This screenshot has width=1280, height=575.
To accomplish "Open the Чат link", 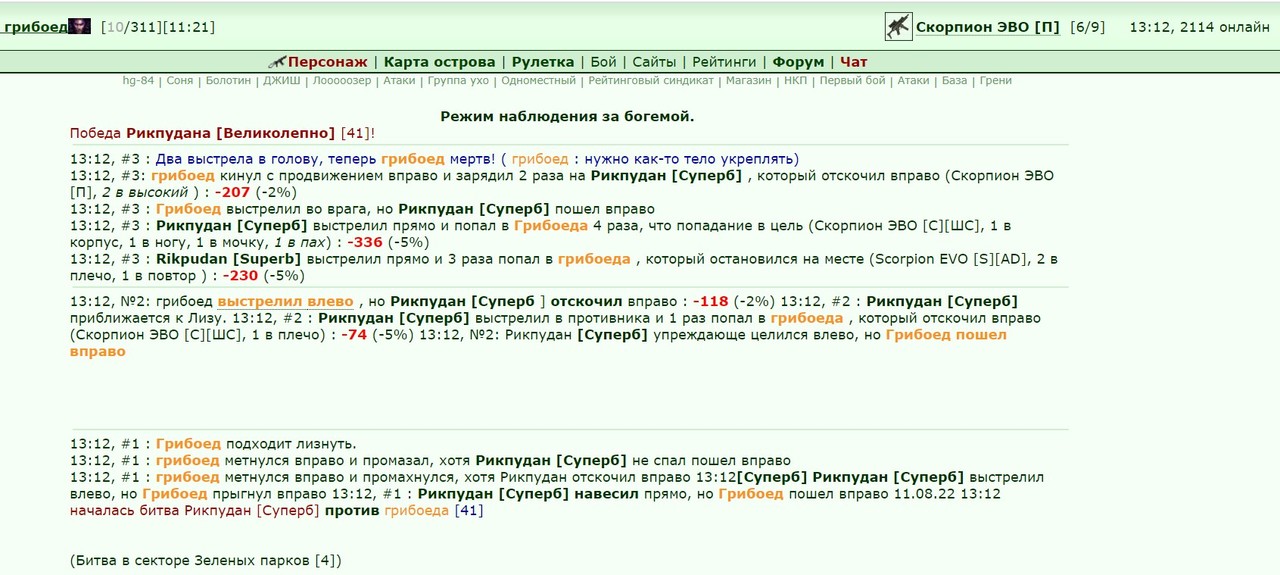I will 854,62.
